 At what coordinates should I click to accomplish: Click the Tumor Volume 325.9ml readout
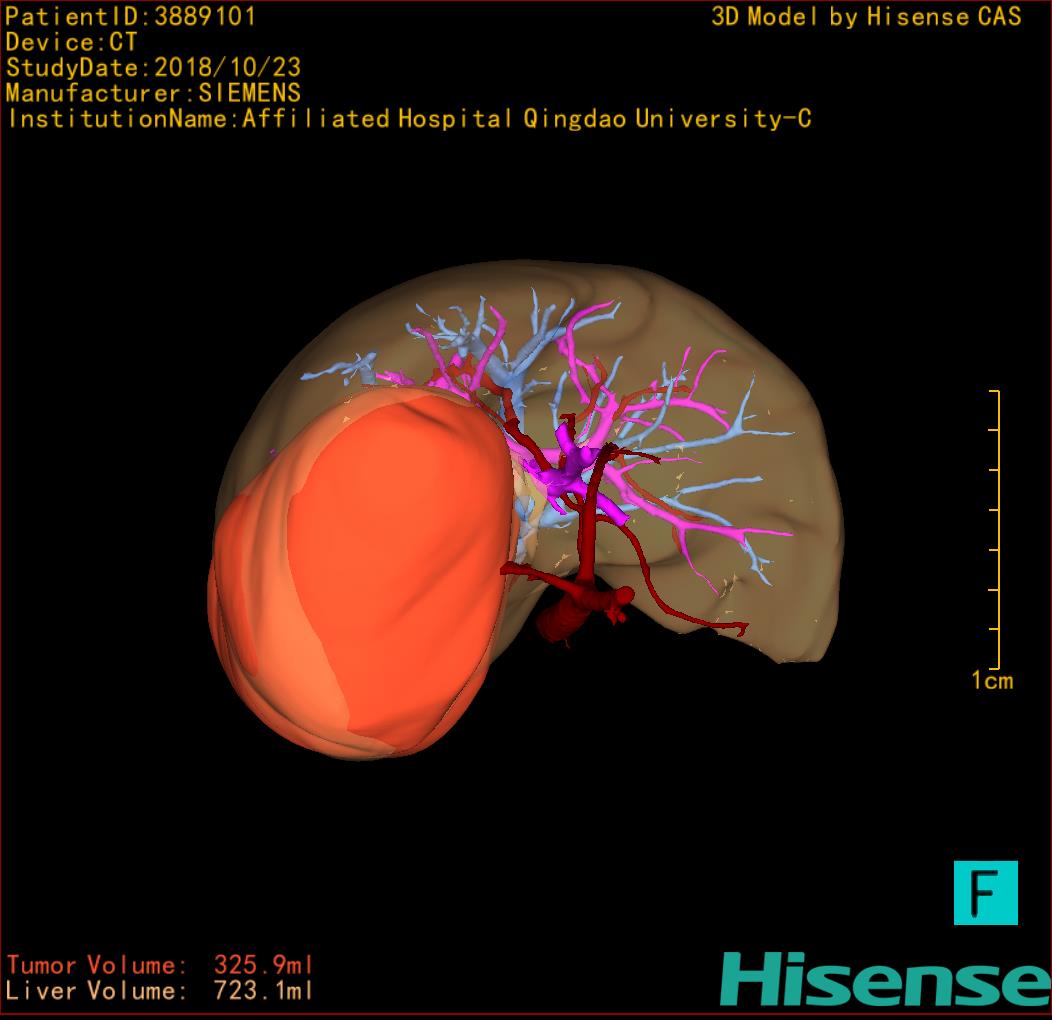(160, 965)
